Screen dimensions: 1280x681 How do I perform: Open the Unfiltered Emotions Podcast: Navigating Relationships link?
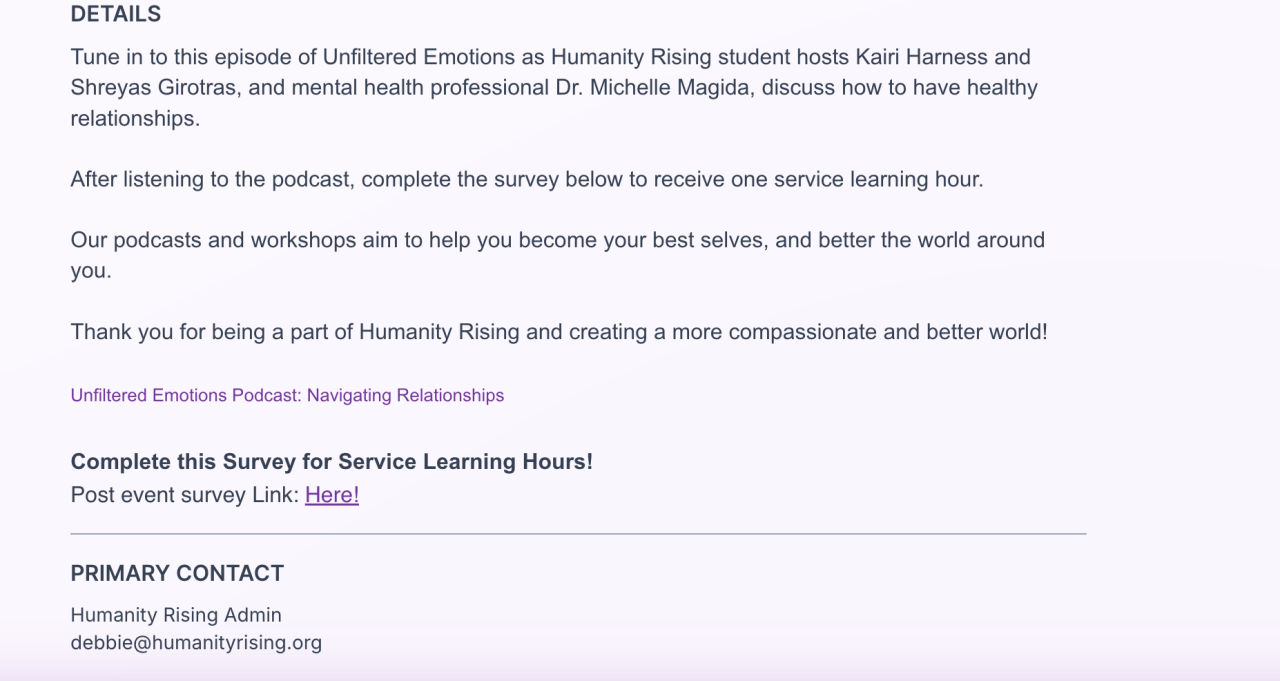(x=287, y=395)
